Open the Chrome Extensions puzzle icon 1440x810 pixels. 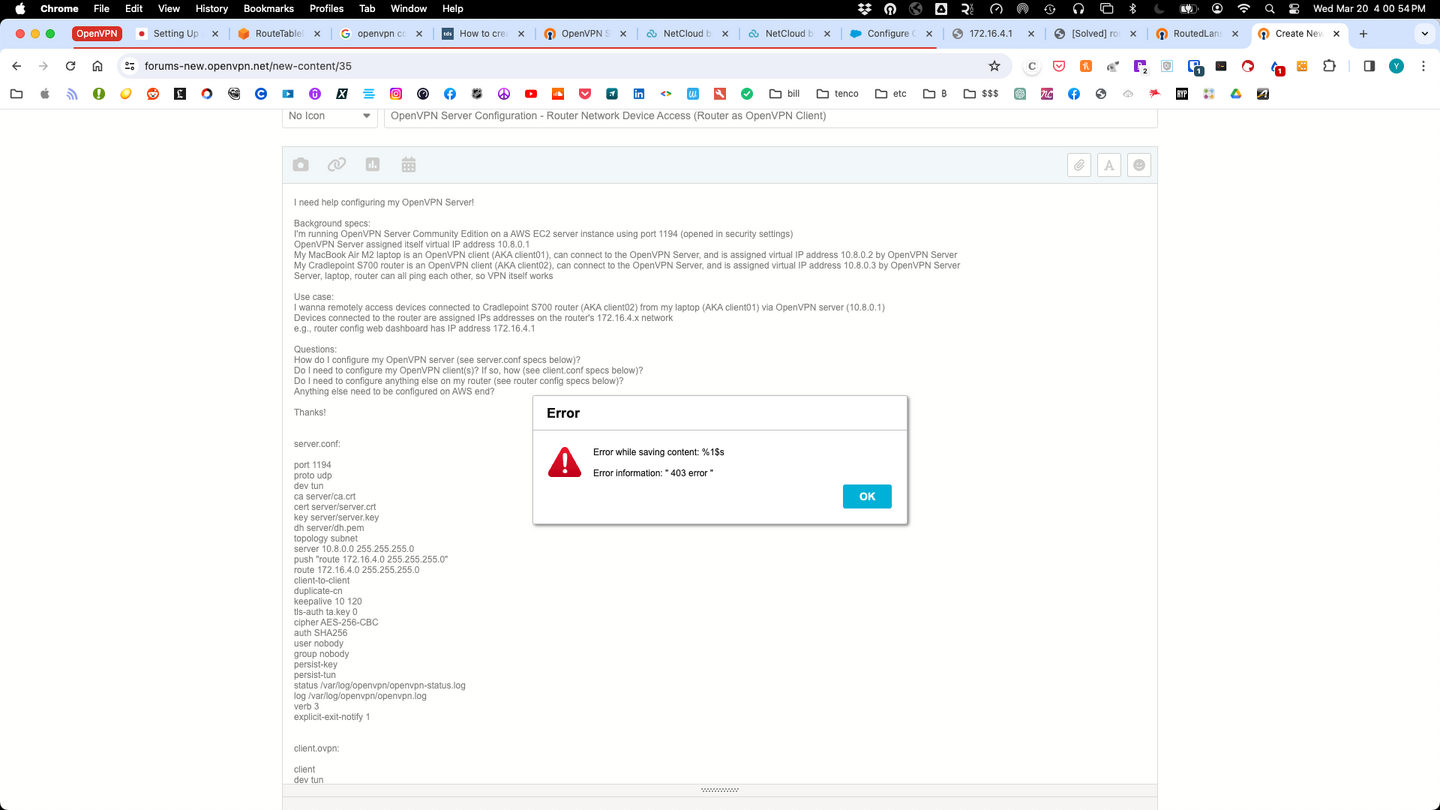pyautogui.click(x=1329, y=66)
